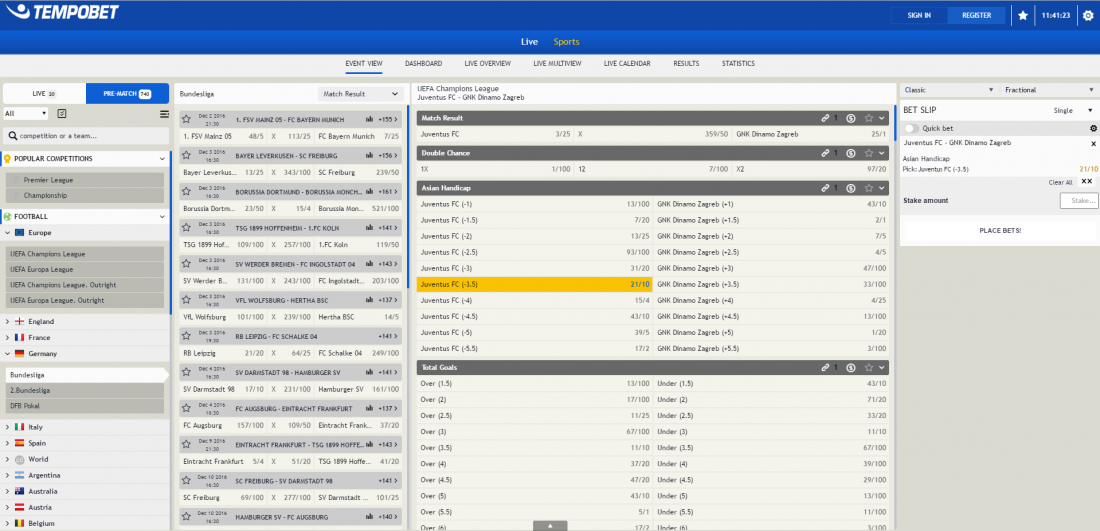Click competition or team search field
The height and width of the screenshot is (531, 1100).
(86, 136)
